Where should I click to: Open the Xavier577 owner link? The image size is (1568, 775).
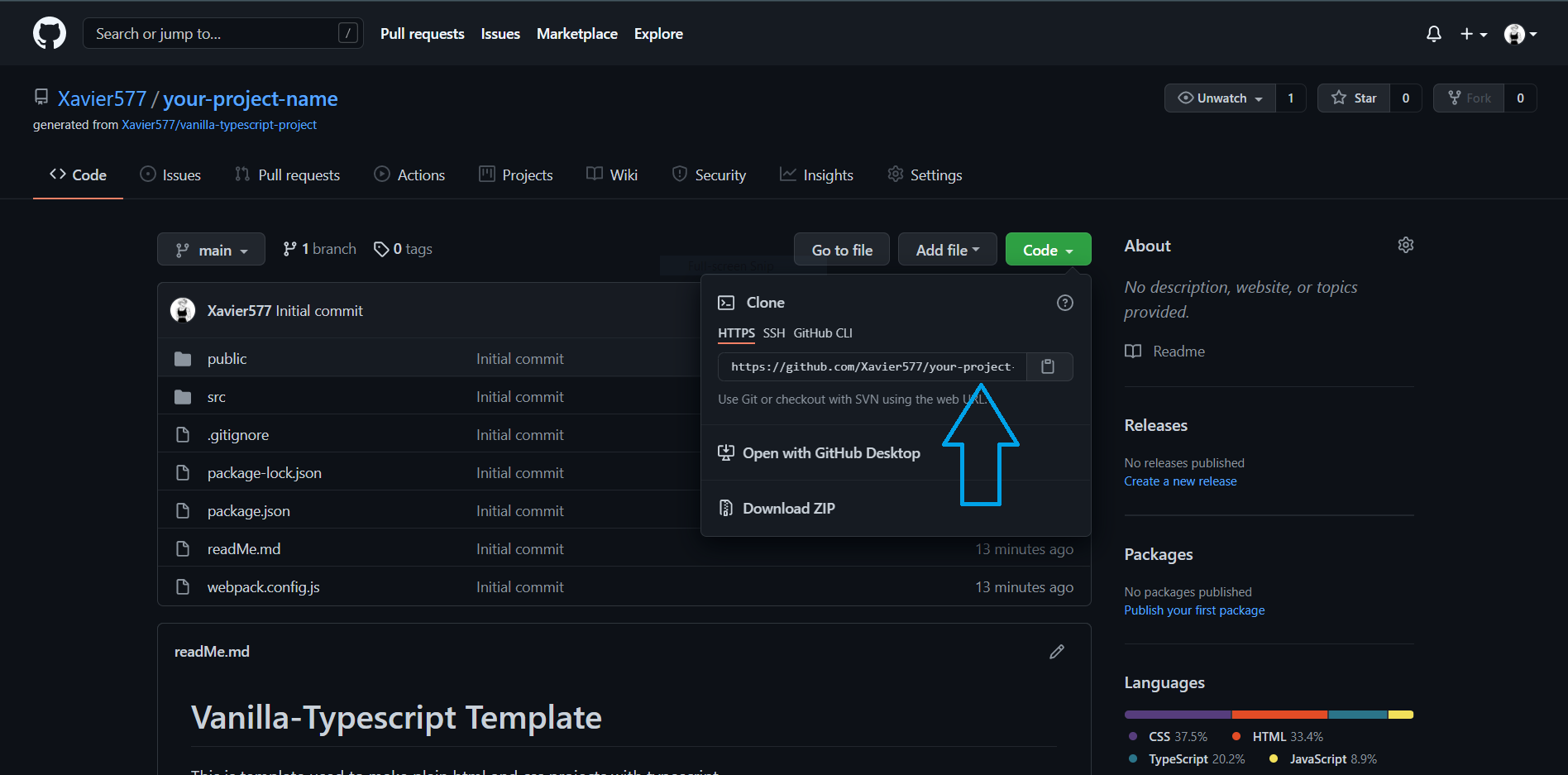tap(102, 99)
